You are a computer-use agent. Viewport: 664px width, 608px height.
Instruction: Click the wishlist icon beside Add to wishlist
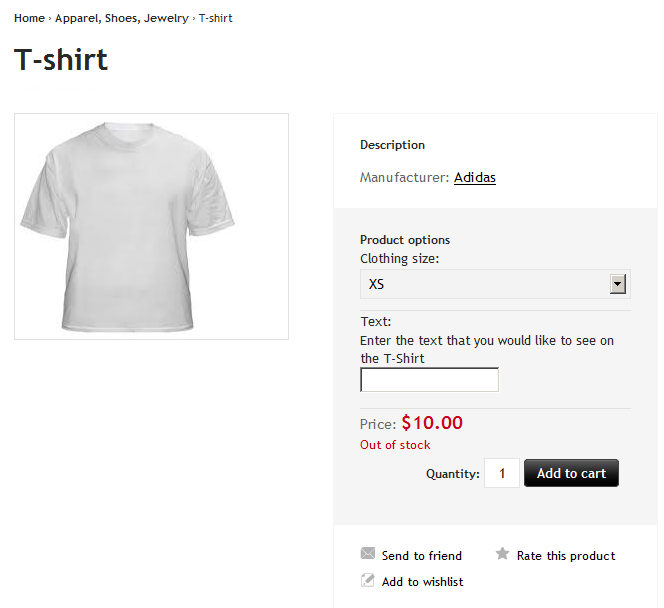point(368,580)
